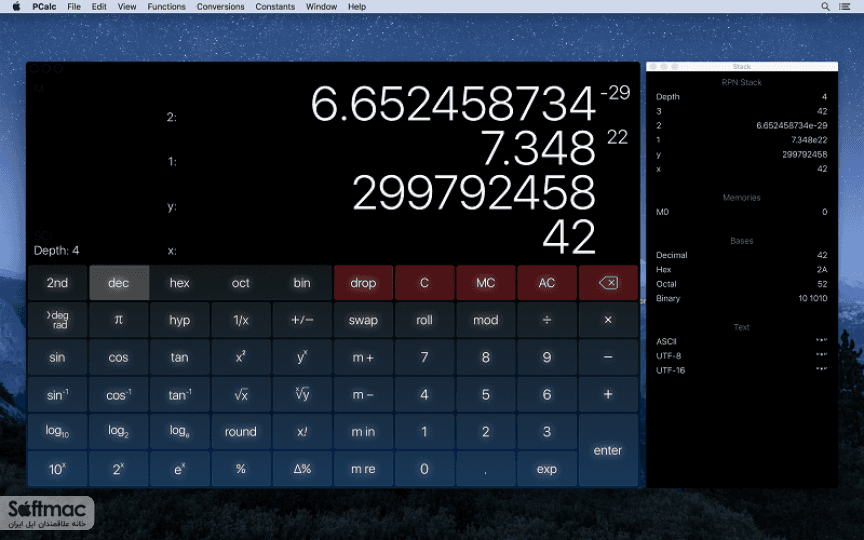Click the minus operator key

(x=608, y=357)
